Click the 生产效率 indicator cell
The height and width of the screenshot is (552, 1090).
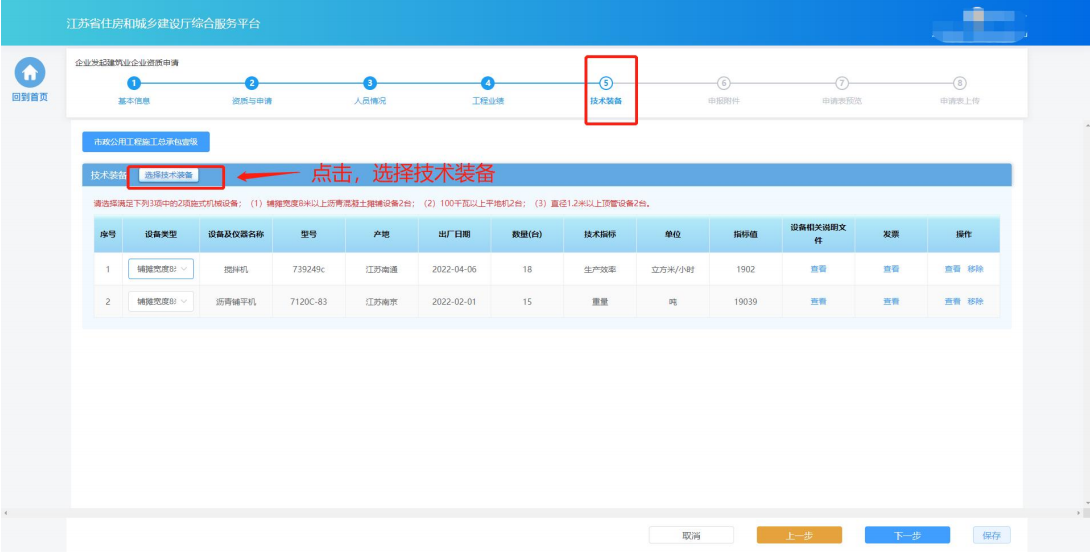coord(600,269)
